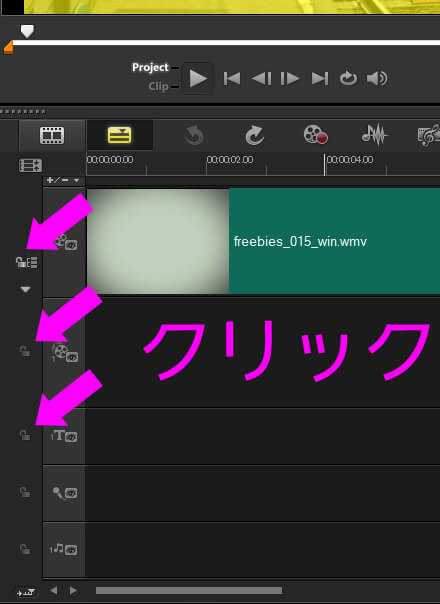This screenshot has width=440, height=604.
Task: Click the Play button
Action: 198,79
